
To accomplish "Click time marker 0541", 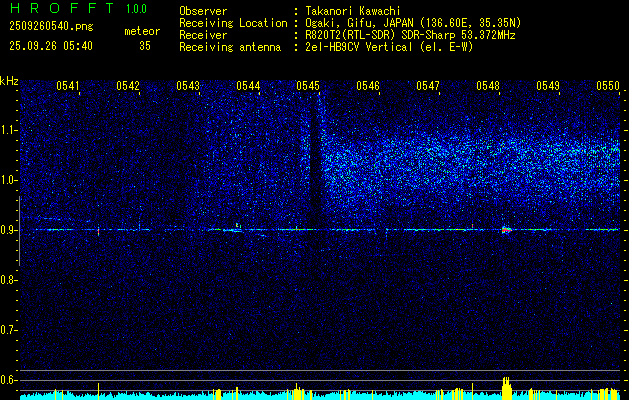I will [x=68, y=85].
